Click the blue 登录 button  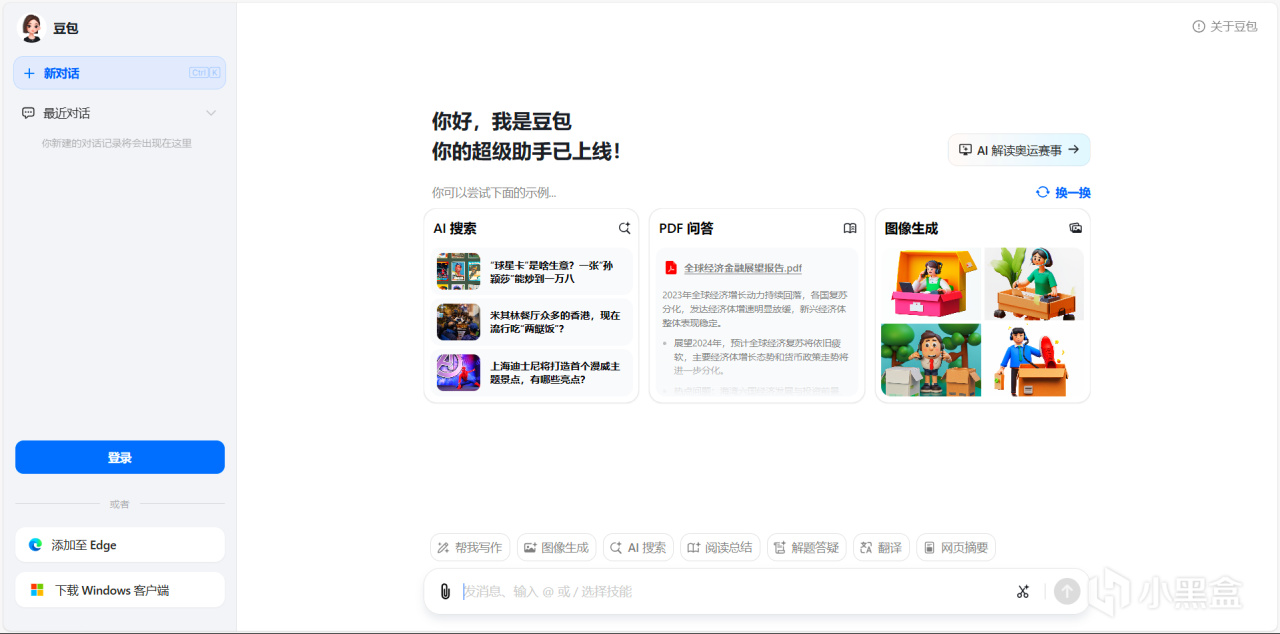pyautogui.click(x=120, y=457)
